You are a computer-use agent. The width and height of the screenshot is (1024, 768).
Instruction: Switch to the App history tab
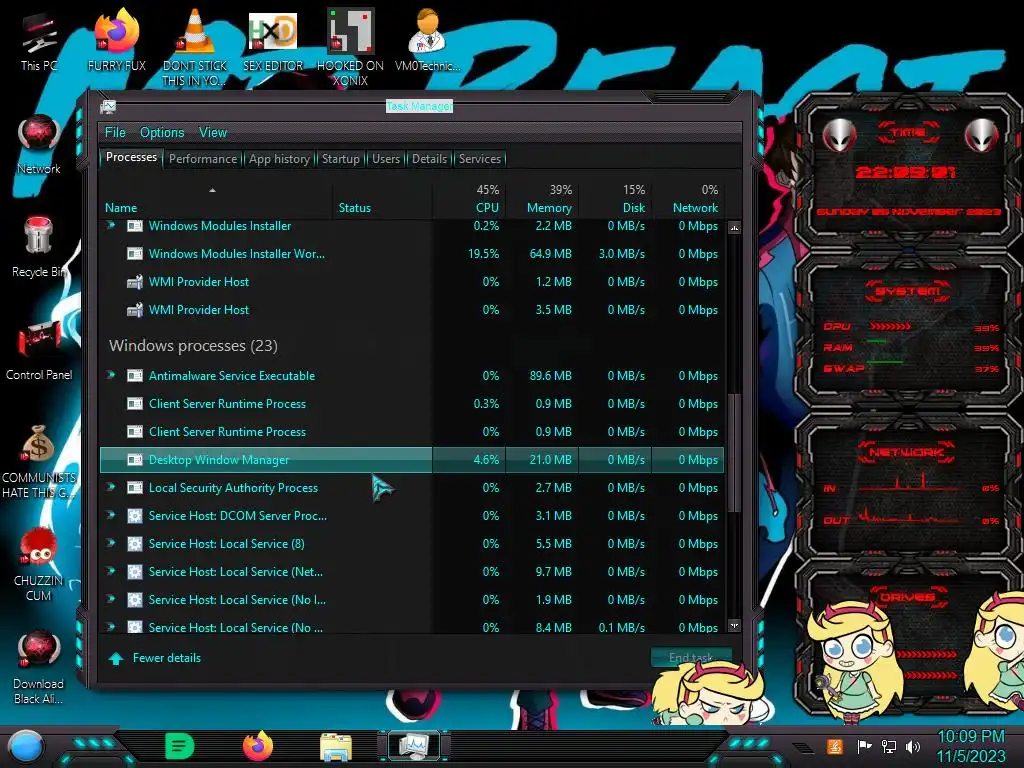tap(280, 159)
